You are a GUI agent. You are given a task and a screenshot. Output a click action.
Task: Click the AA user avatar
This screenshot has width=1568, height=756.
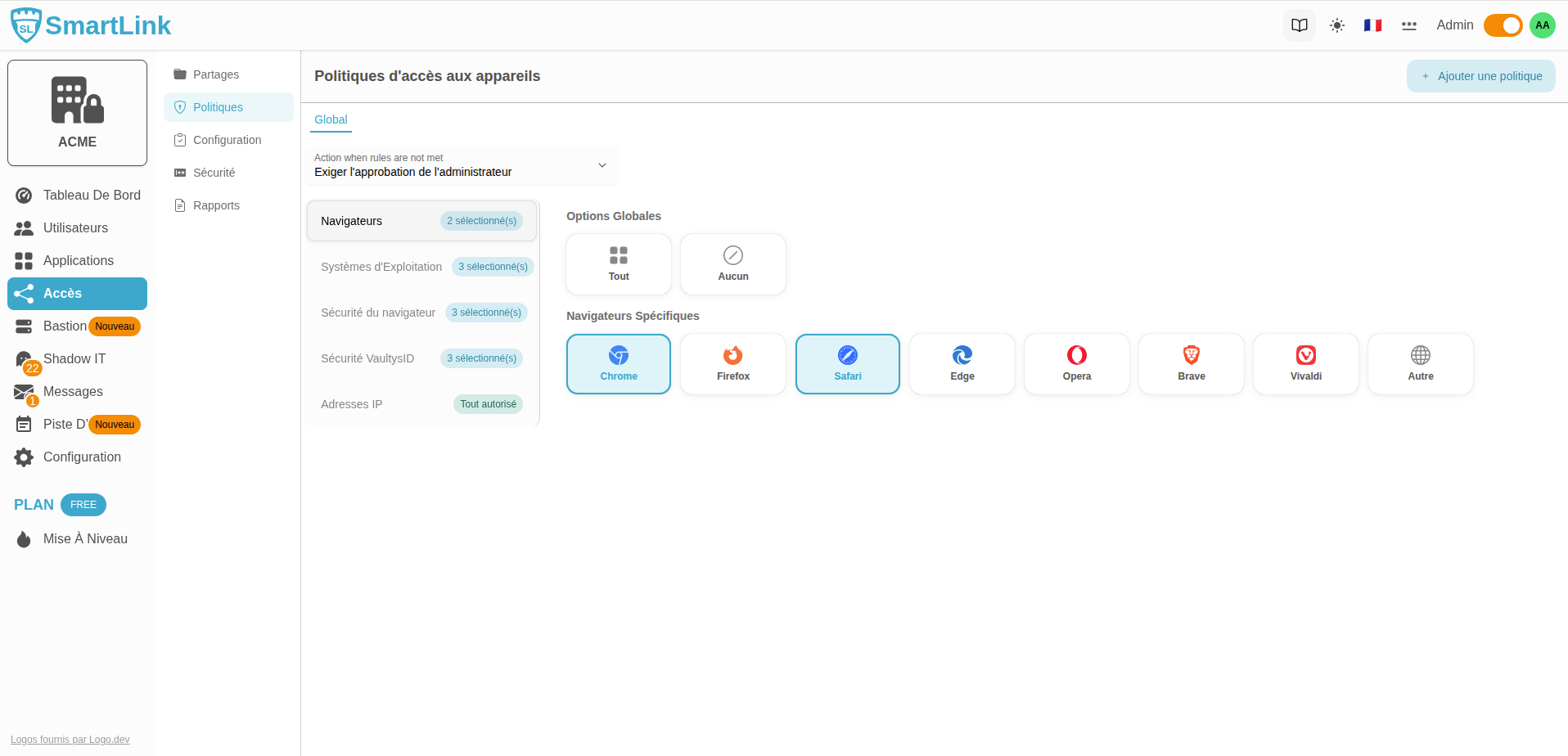click(x=1542, y=25)
